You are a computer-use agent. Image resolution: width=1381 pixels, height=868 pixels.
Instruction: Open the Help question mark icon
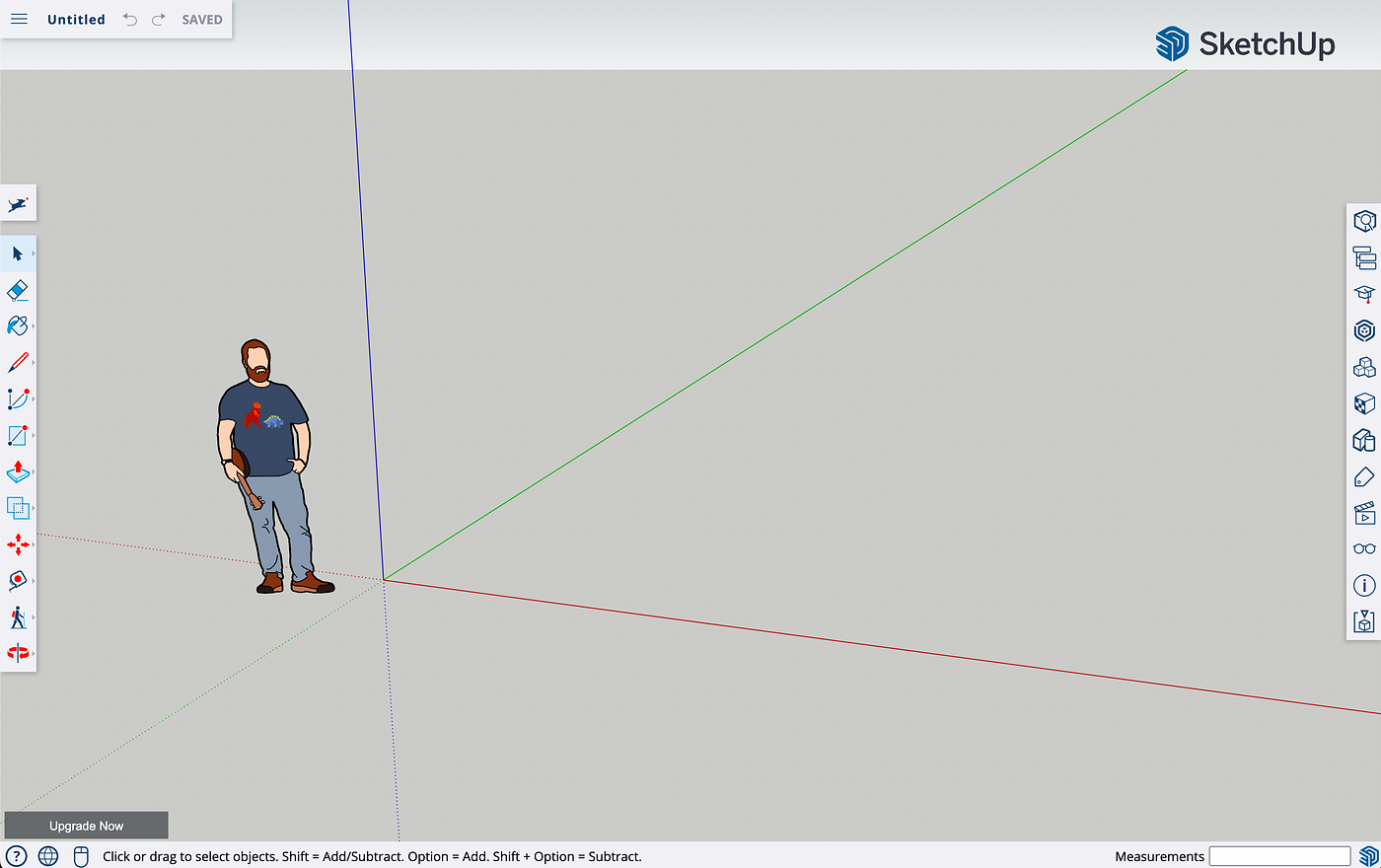click(x=16, y=855)
